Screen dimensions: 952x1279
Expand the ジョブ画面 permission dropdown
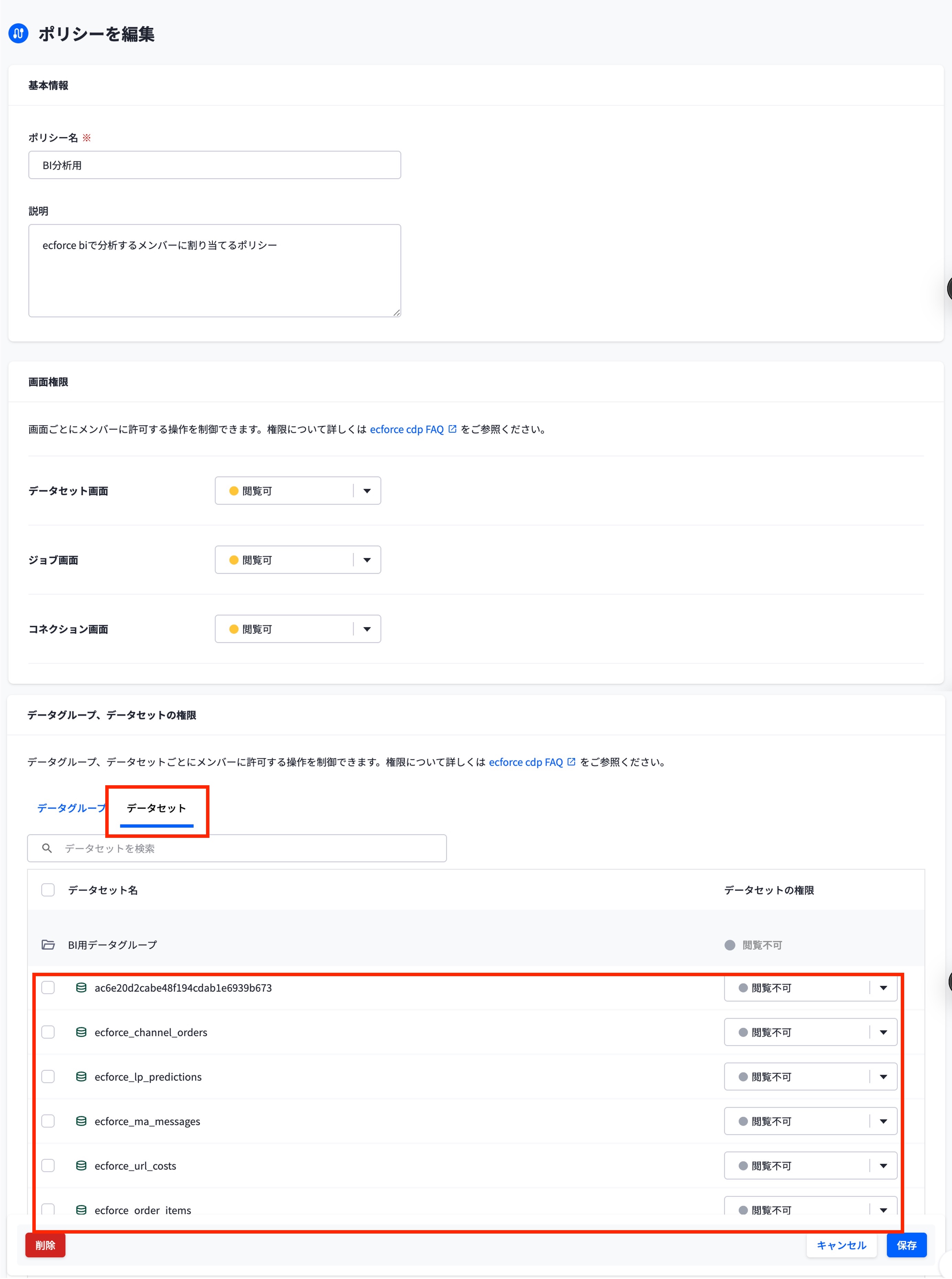click(x=298, y=560)
